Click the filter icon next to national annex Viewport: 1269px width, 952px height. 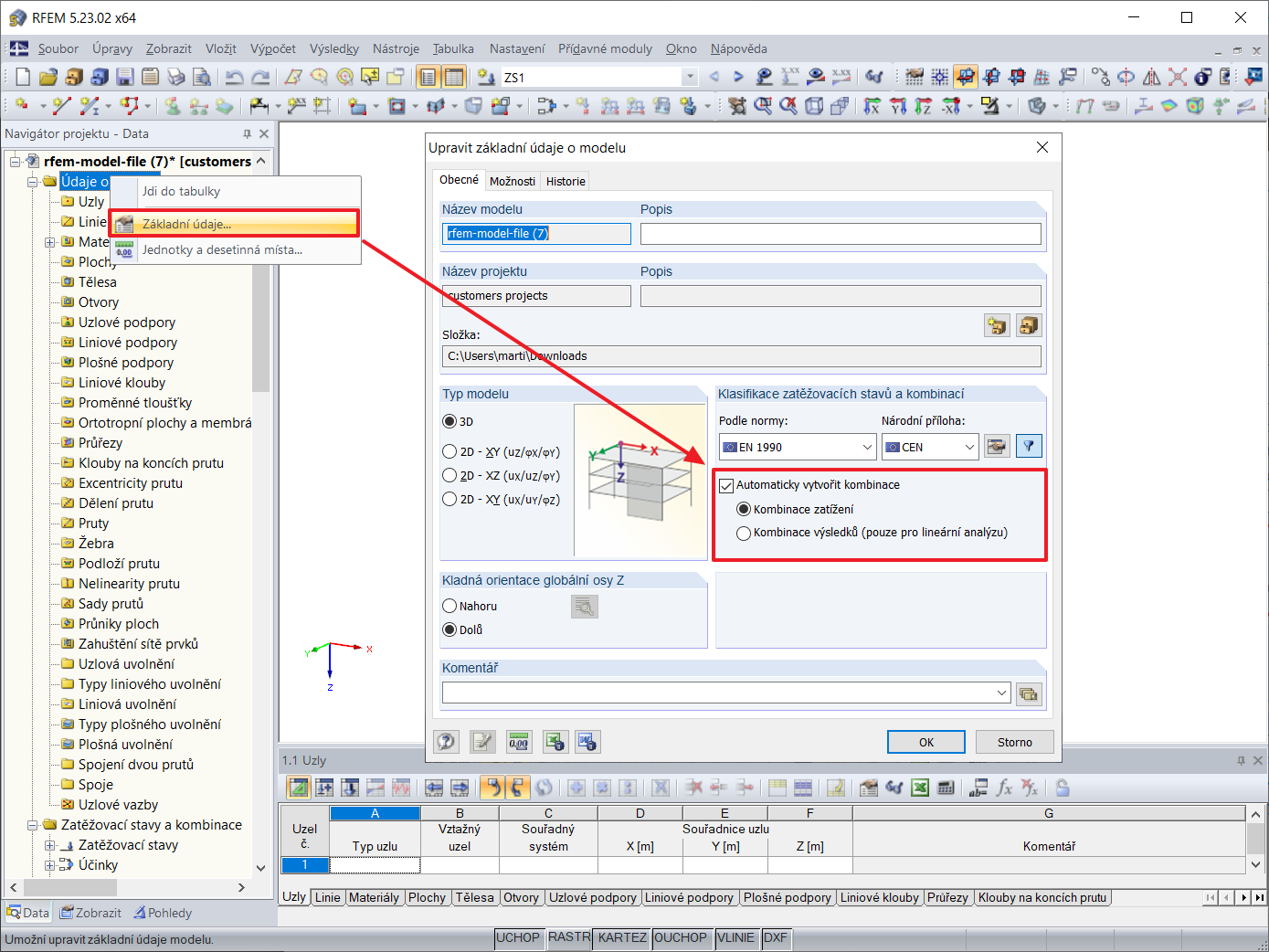click(x=1029, y=447)
